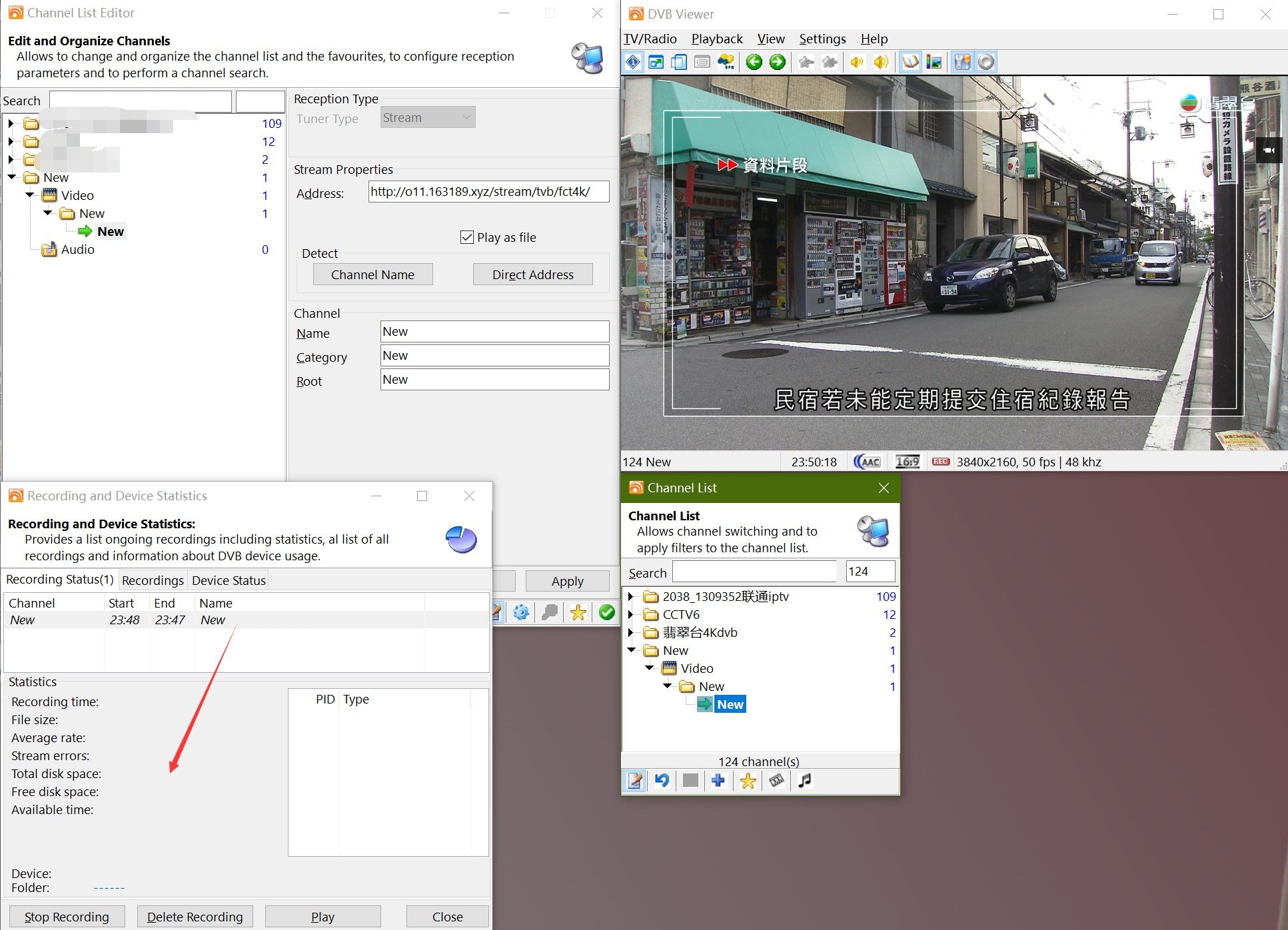
Task: Click the green checkmark icon in editor toolbar
Action: pos(607,612)
